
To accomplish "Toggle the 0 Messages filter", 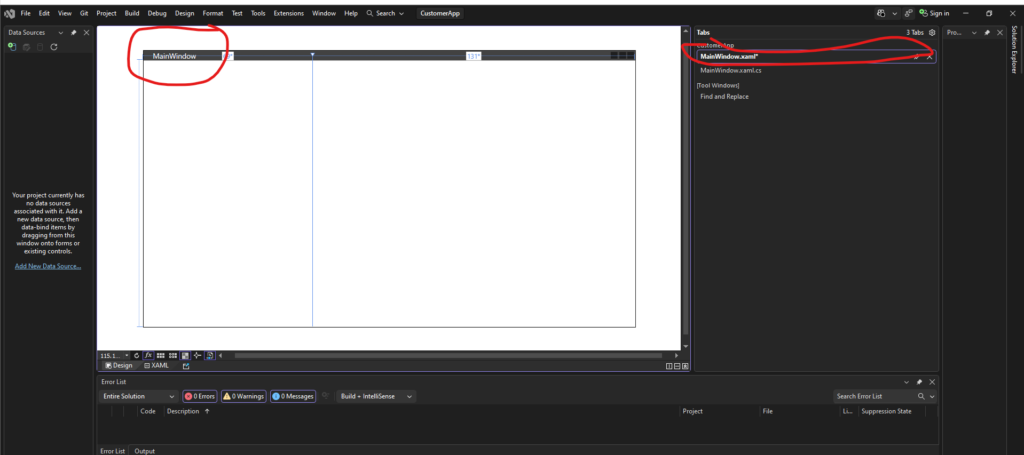I will 293,396.
